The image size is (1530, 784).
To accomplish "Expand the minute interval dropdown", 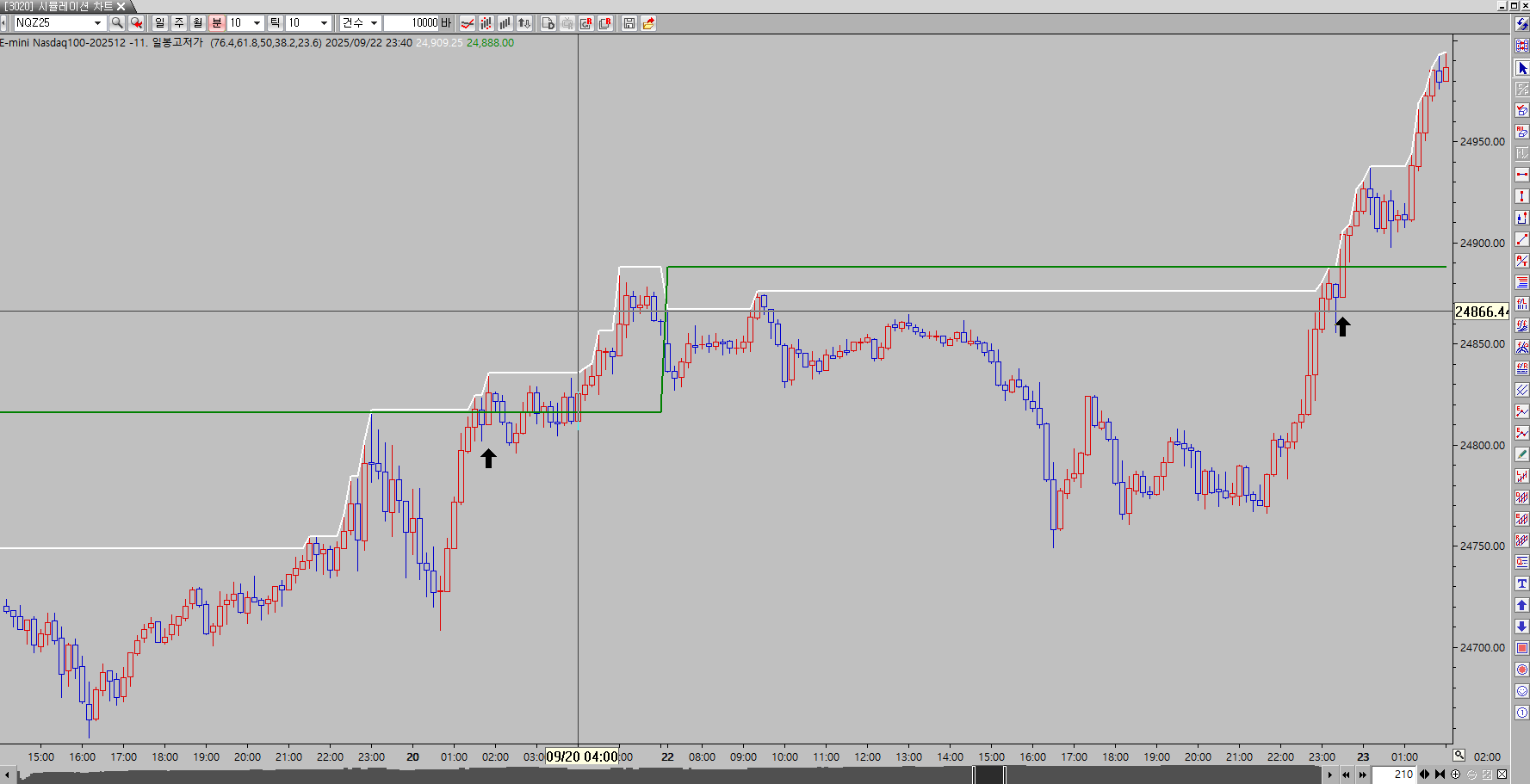I will click(x=257, y=23).
